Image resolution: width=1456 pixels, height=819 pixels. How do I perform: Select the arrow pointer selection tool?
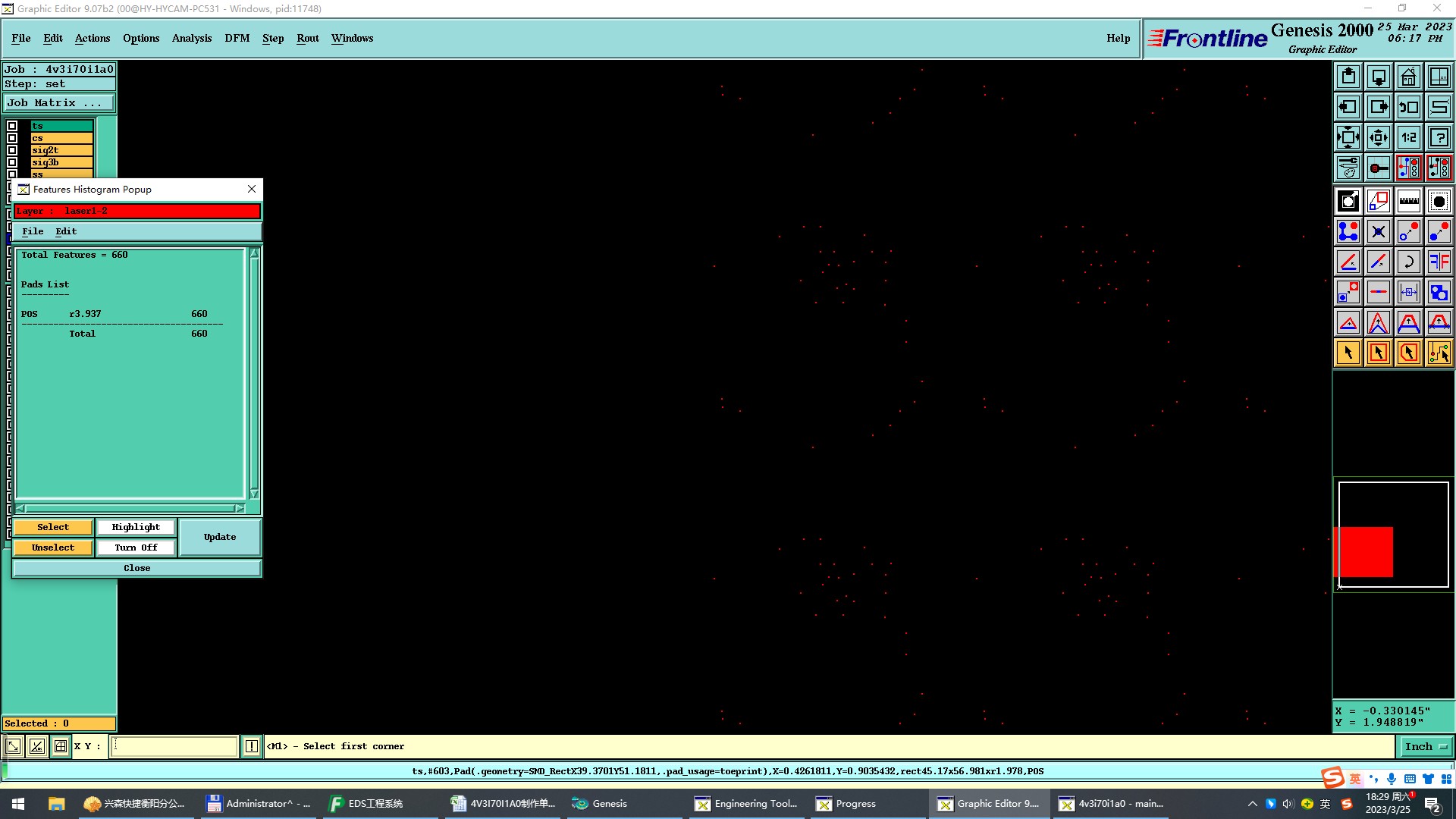(x=1348, y=353)
